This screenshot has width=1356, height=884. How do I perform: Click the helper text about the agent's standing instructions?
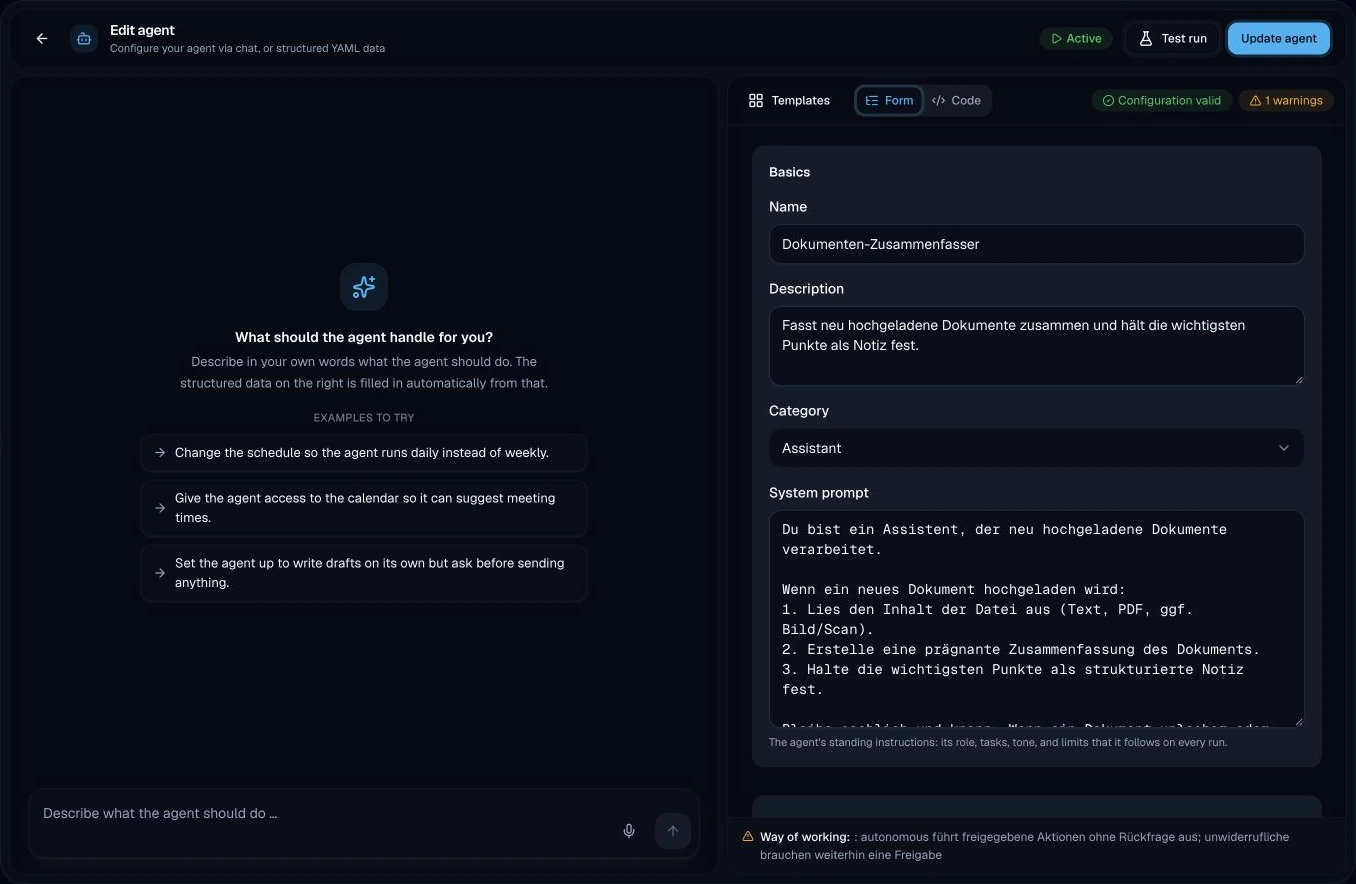coord(998,743)
